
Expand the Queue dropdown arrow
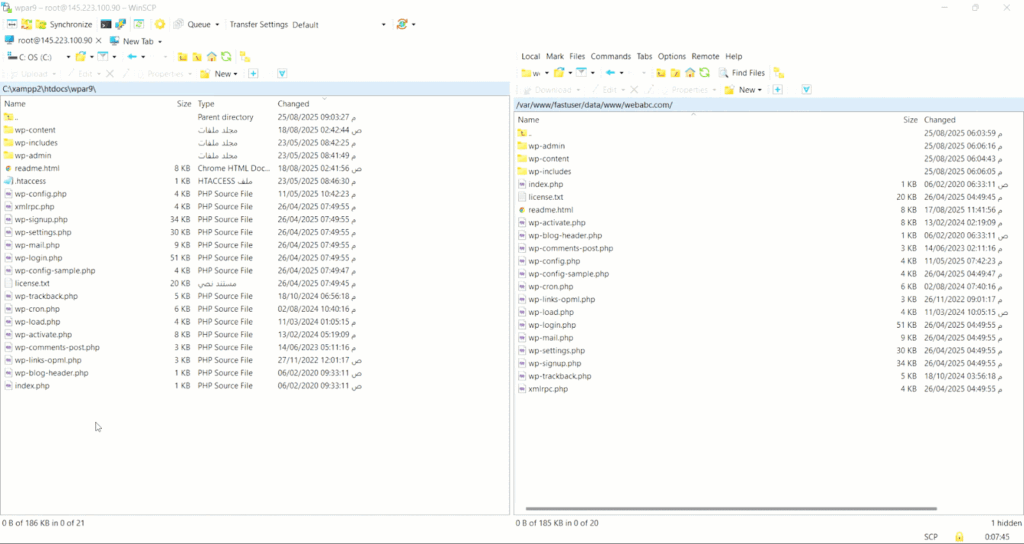pyautogui.click(x=217, y=24)
